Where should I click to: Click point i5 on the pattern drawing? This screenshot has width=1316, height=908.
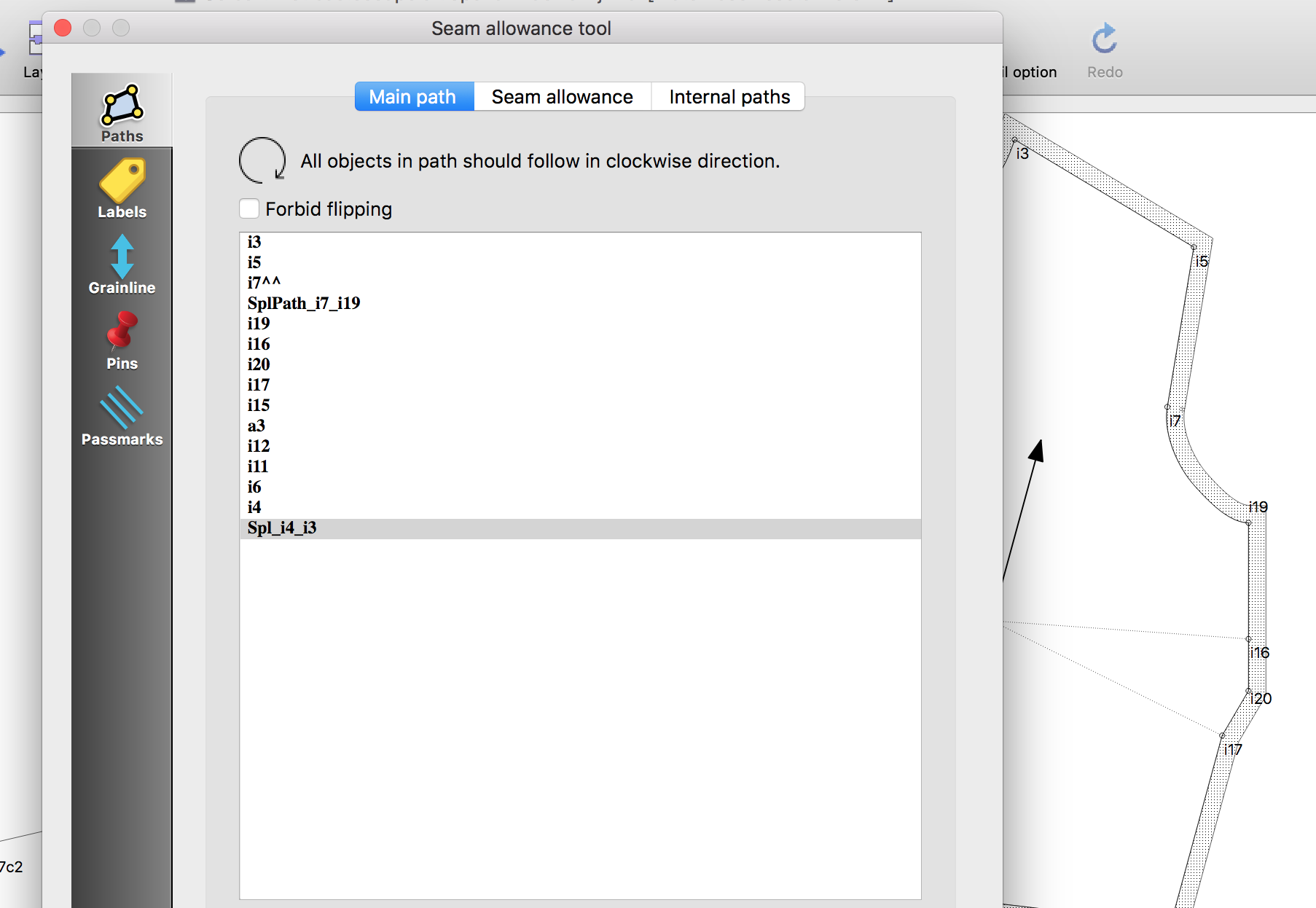click(1194, 248)
